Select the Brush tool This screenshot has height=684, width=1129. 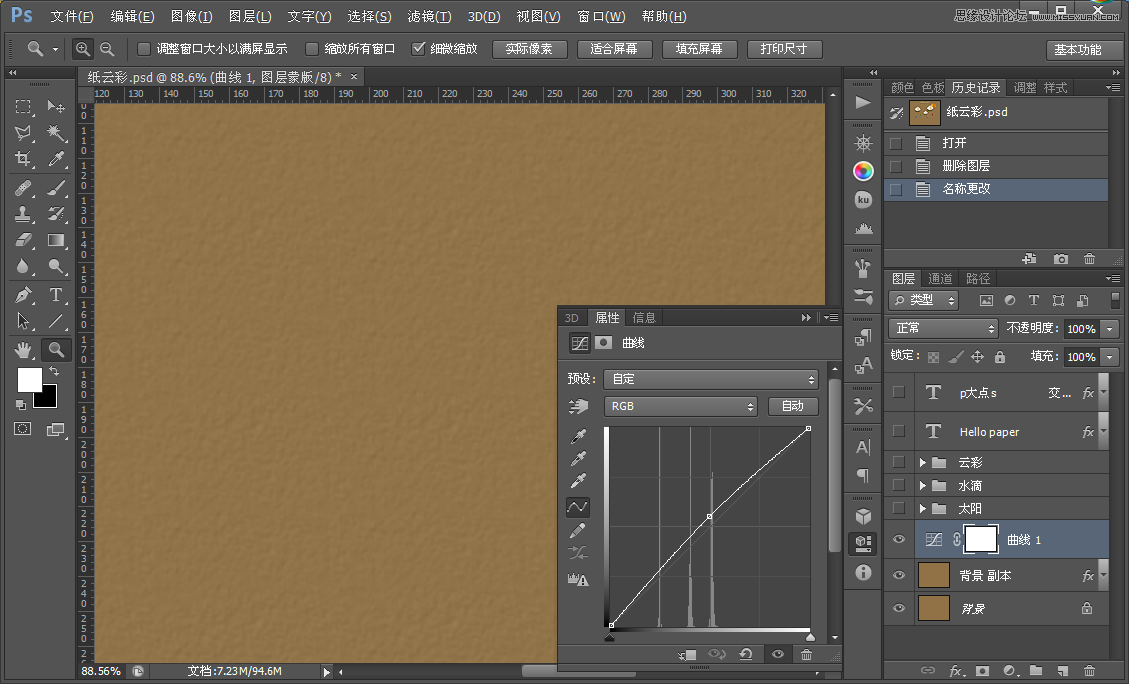56,188
